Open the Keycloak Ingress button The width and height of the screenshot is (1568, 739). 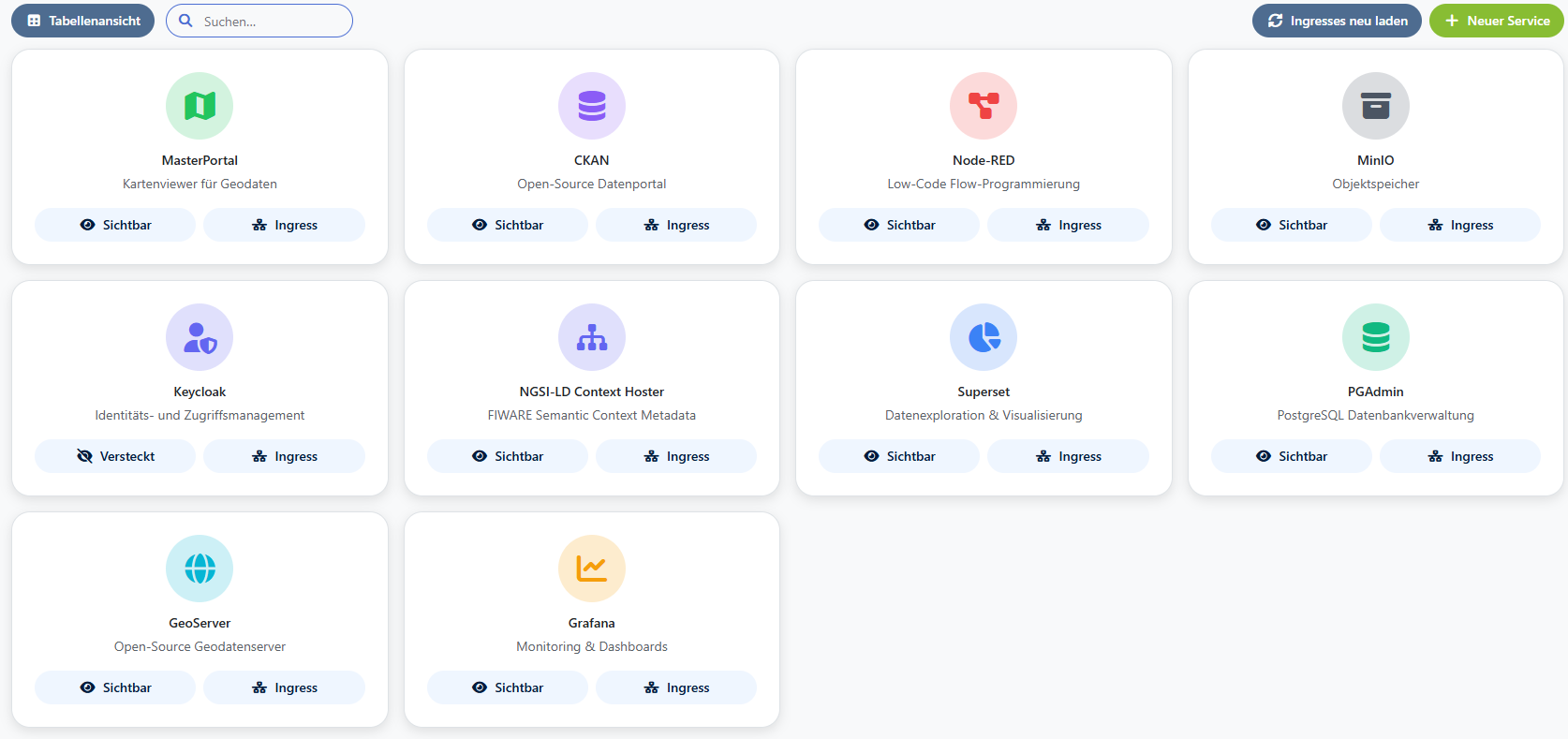(284, 456)
